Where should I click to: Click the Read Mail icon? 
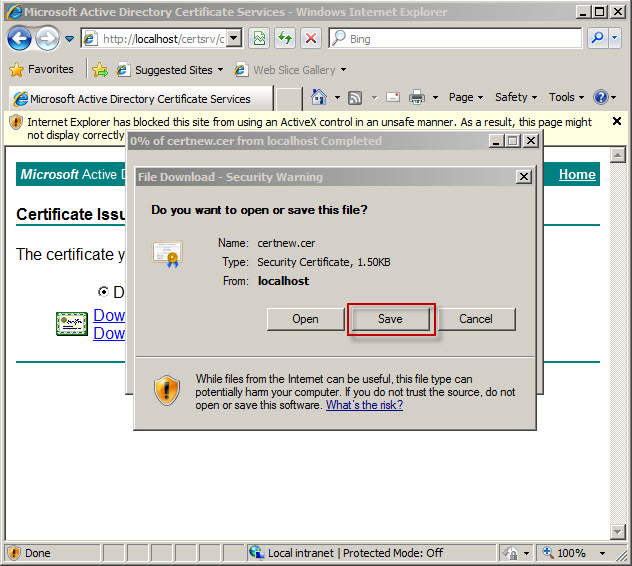[x=393, y=97]
